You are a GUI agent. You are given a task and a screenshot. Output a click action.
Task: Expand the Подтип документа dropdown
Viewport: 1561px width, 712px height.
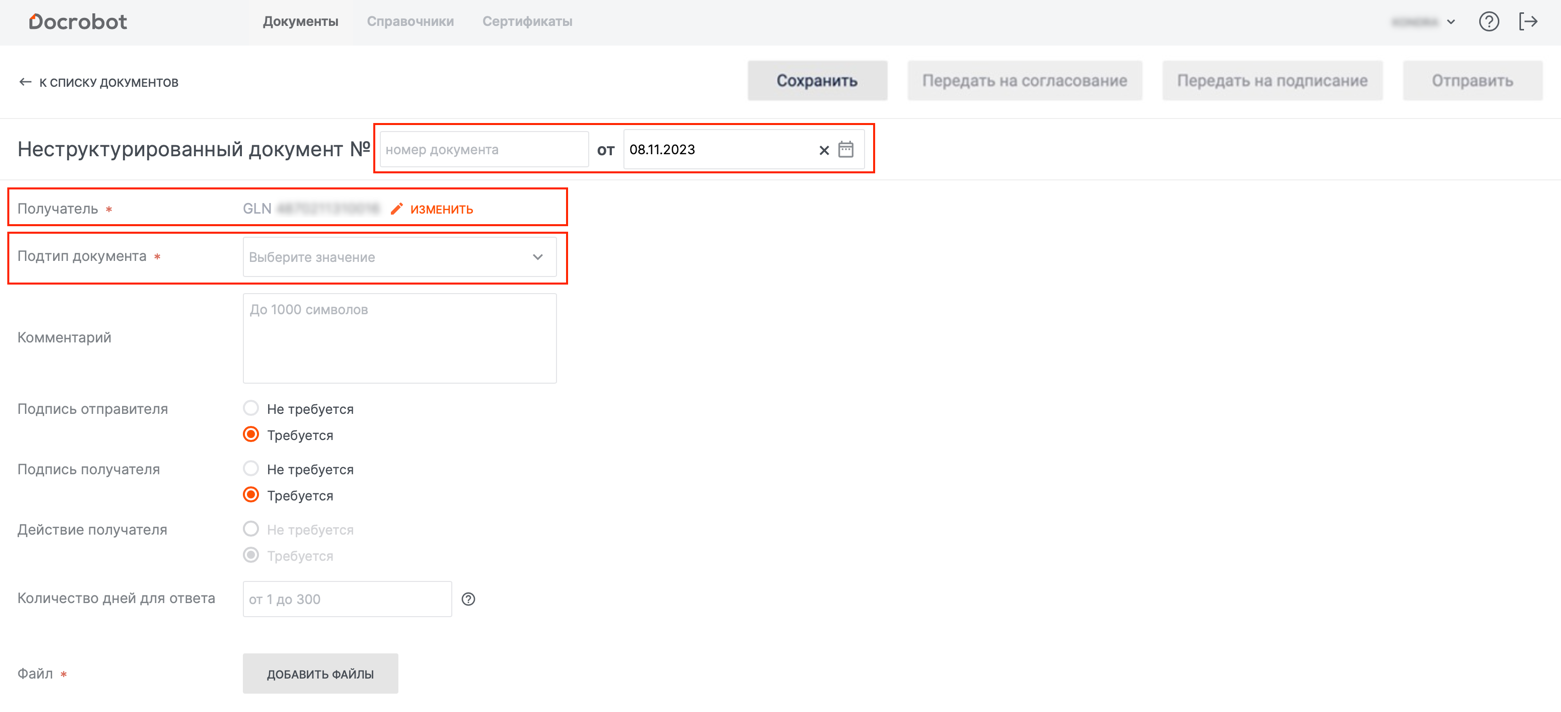pyautogui.click(x=399, y=257)
